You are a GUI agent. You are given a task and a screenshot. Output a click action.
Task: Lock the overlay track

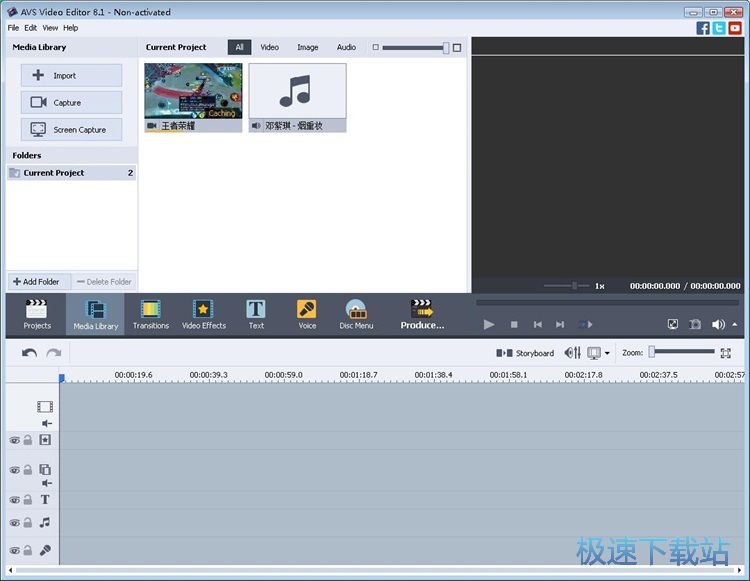(28, 470)
